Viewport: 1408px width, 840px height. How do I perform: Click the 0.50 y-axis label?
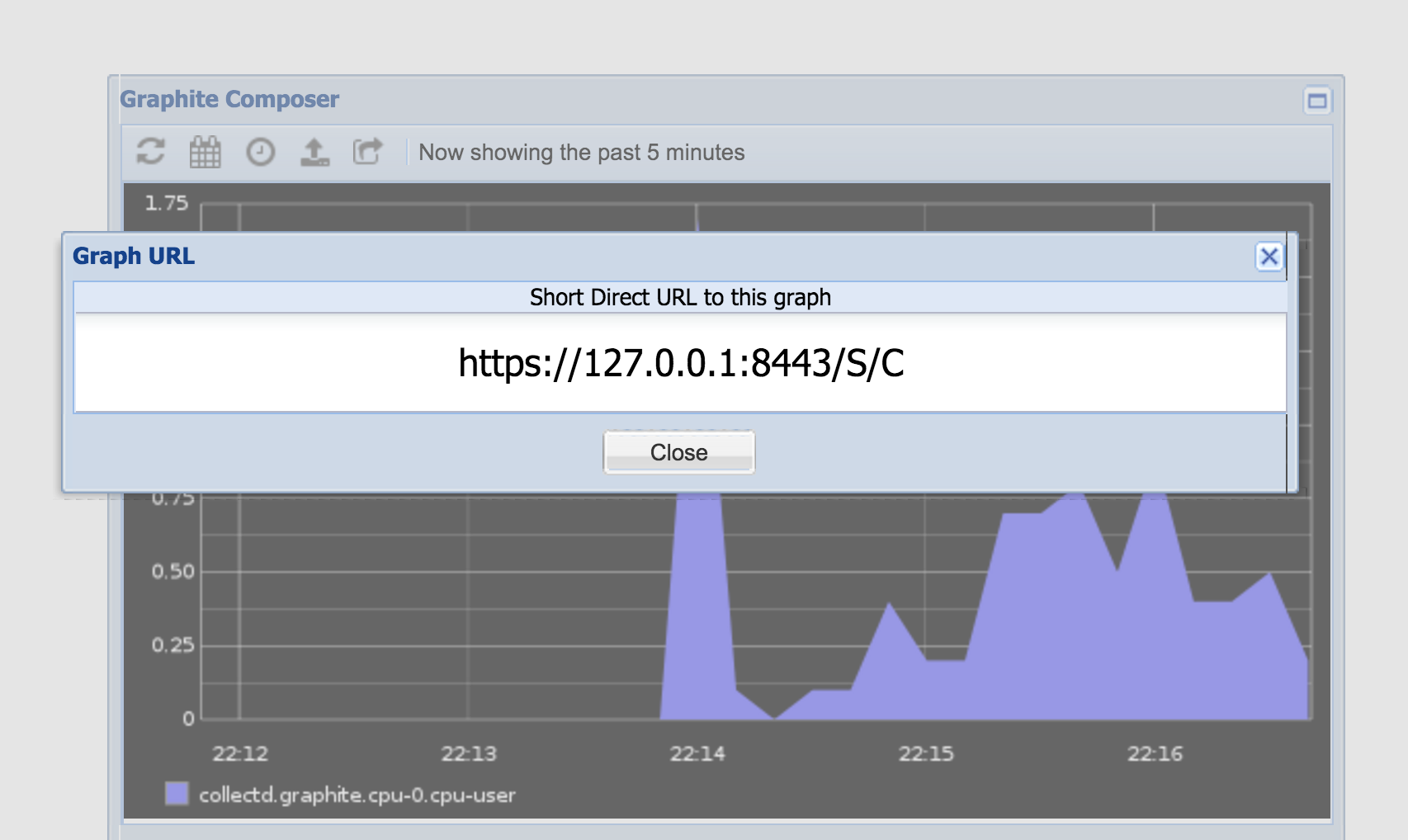click(x=173, y=572)
